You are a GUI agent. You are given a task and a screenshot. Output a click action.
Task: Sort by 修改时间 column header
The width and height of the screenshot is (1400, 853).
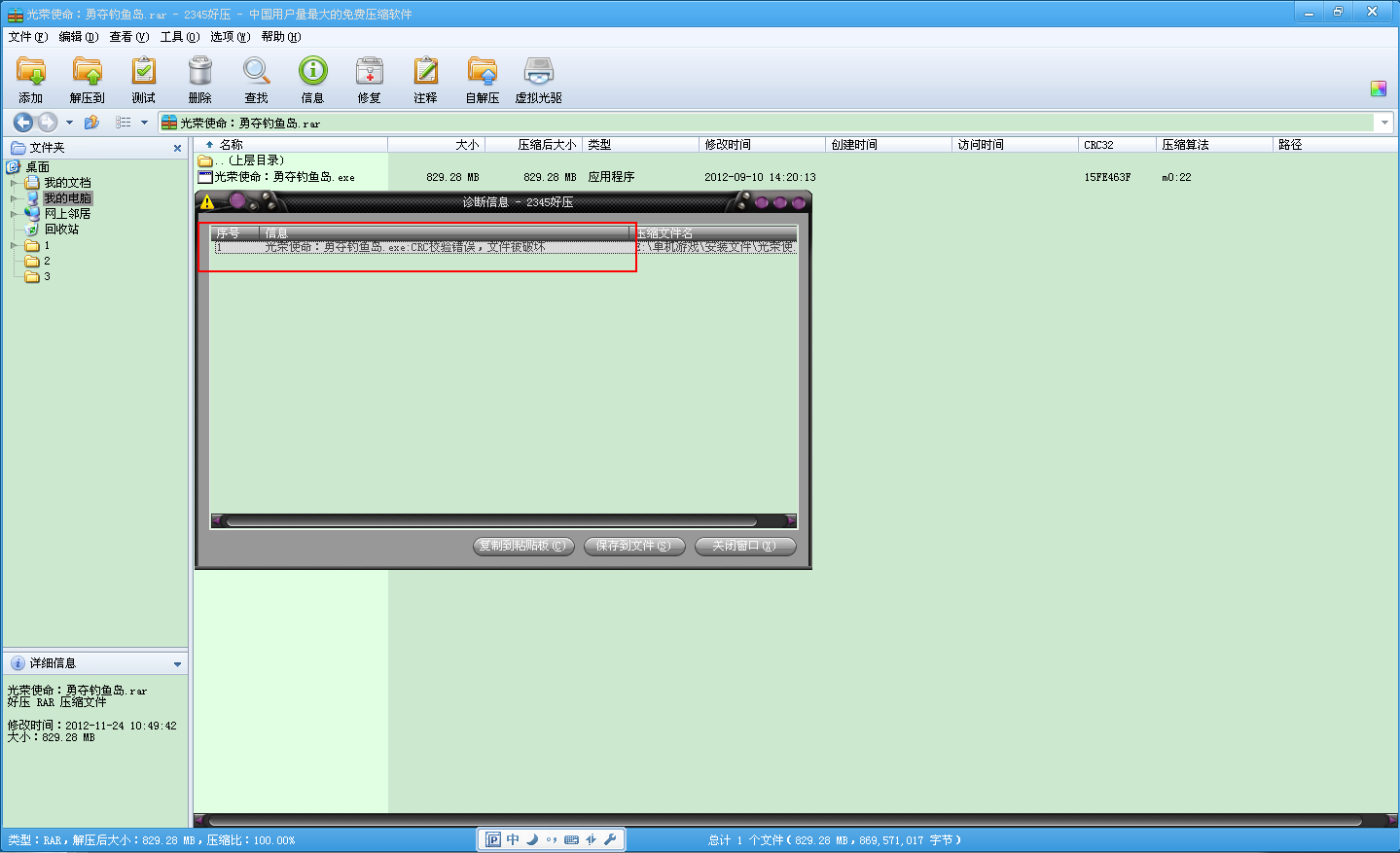[x=762, y=144]
